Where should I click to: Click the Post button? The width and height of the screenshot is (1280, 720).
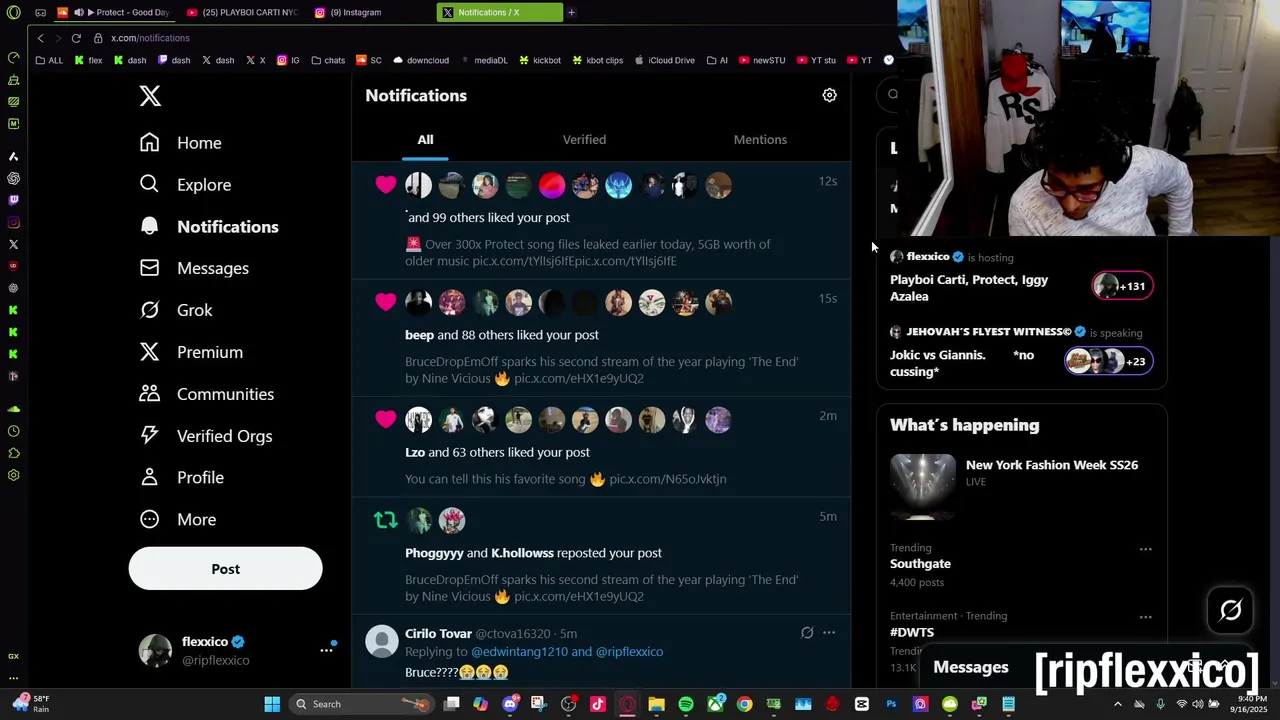(x=225, y=569)
